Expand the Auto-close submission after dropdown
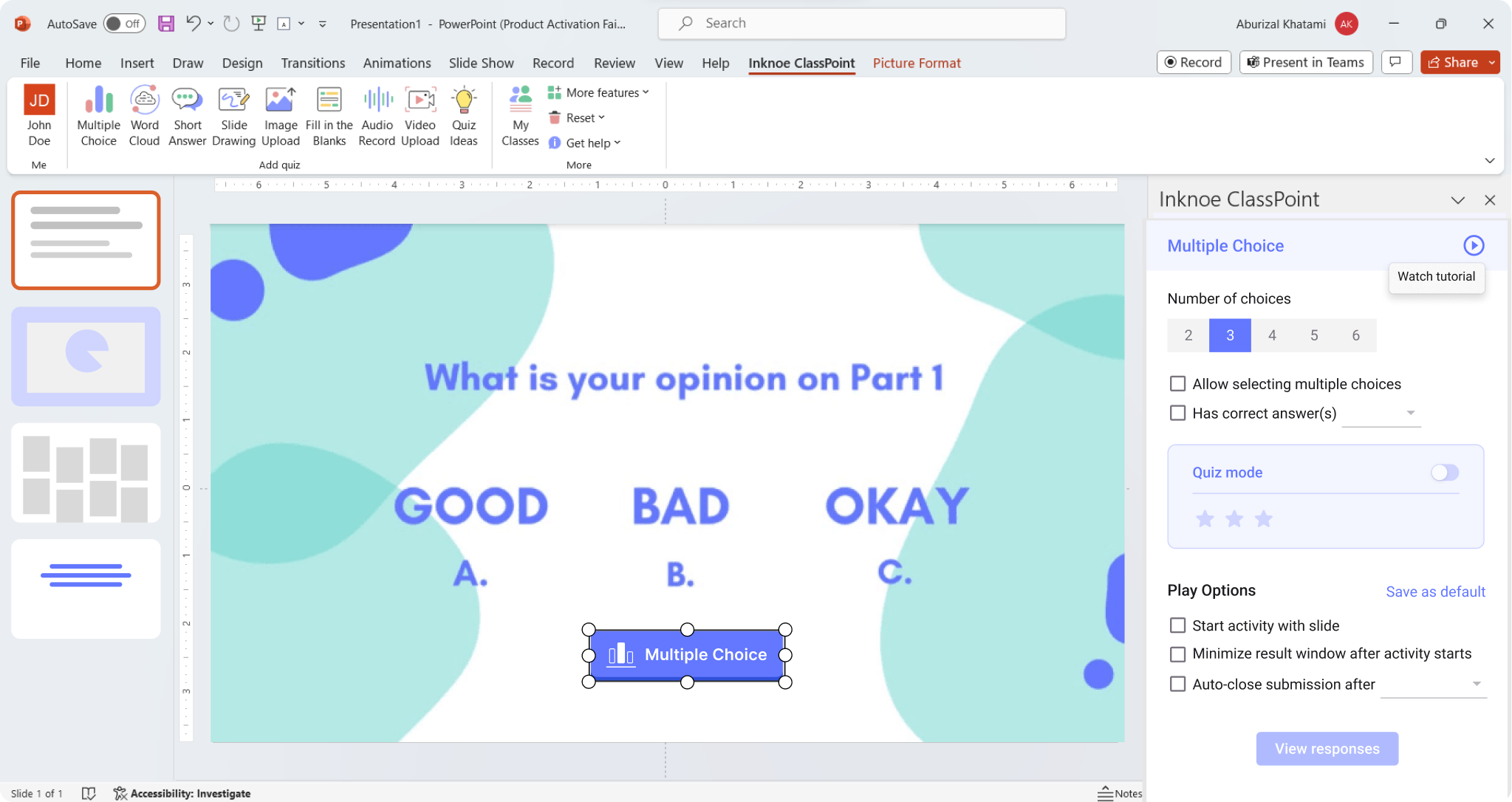Image resolution: width=1512 pixels, height=802 pixels. (1477, 684)
